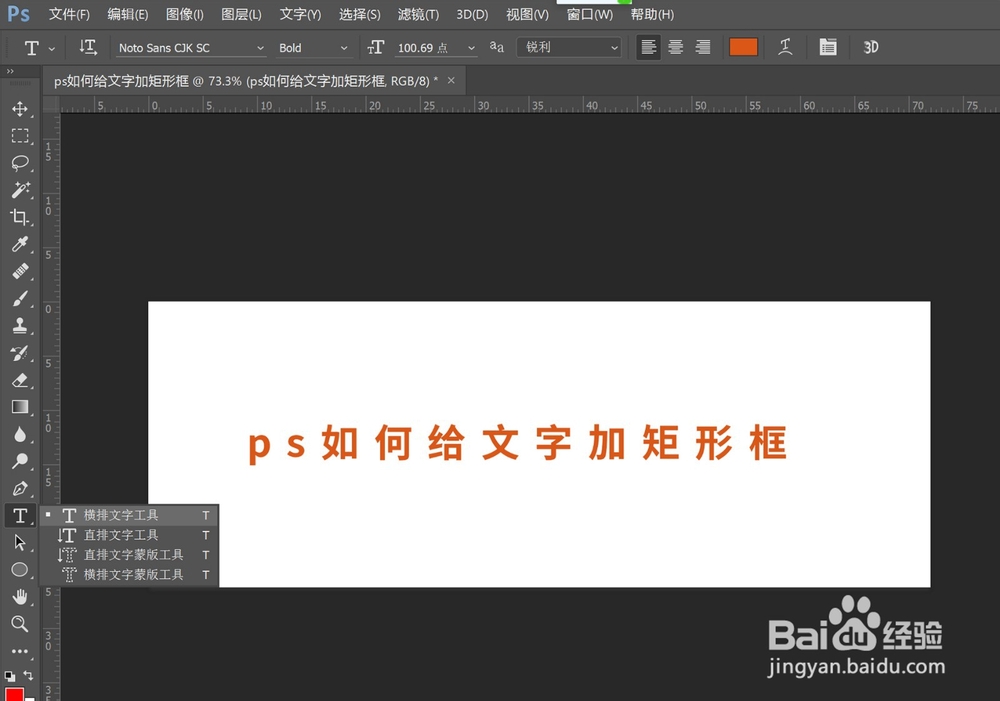This screenshot has width=1000, height=701.
Task: Select the Move tool
Action: (20, 108)
